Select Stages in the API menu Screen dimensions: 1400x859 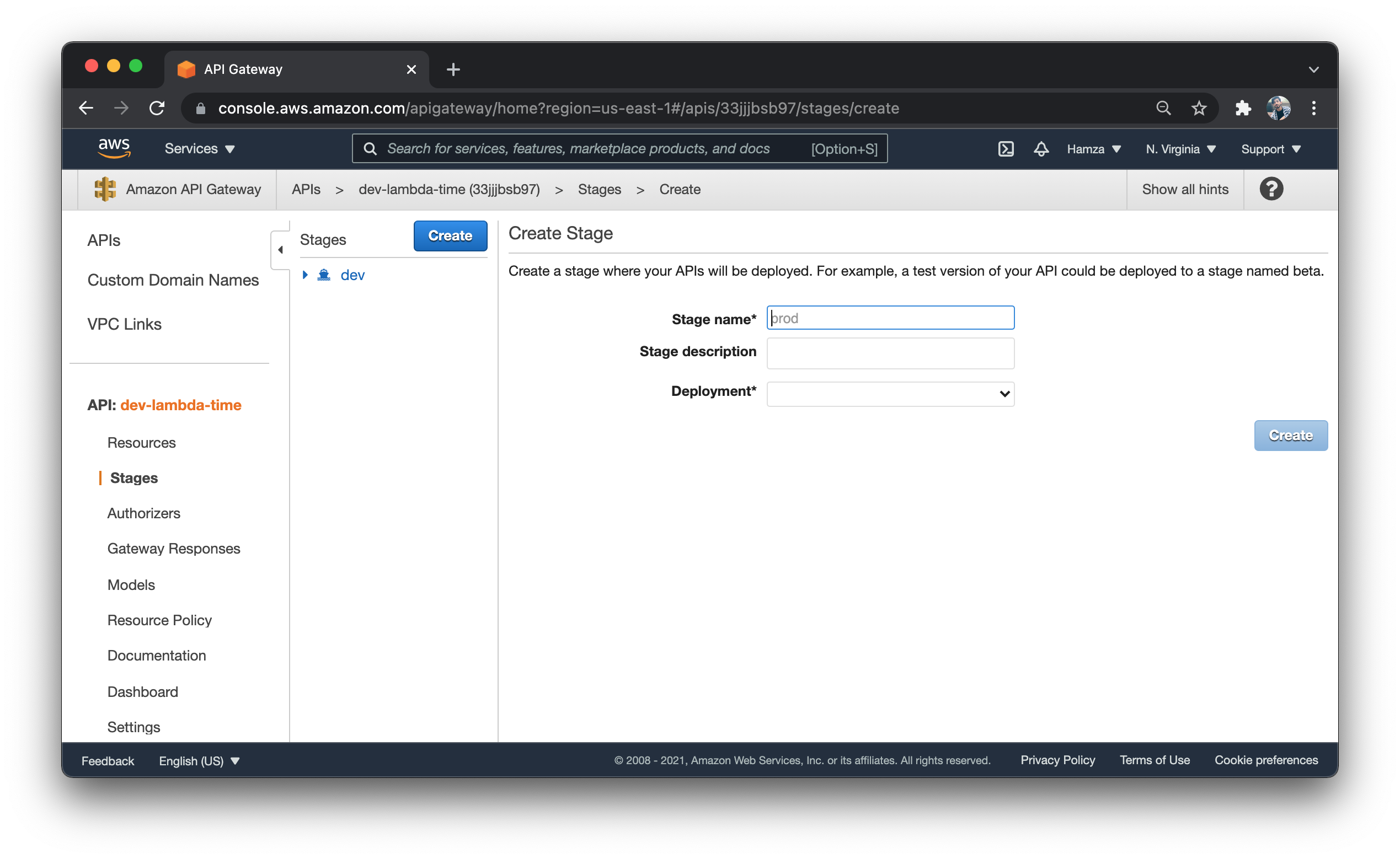pyautogui.click(x=134, y=478)
